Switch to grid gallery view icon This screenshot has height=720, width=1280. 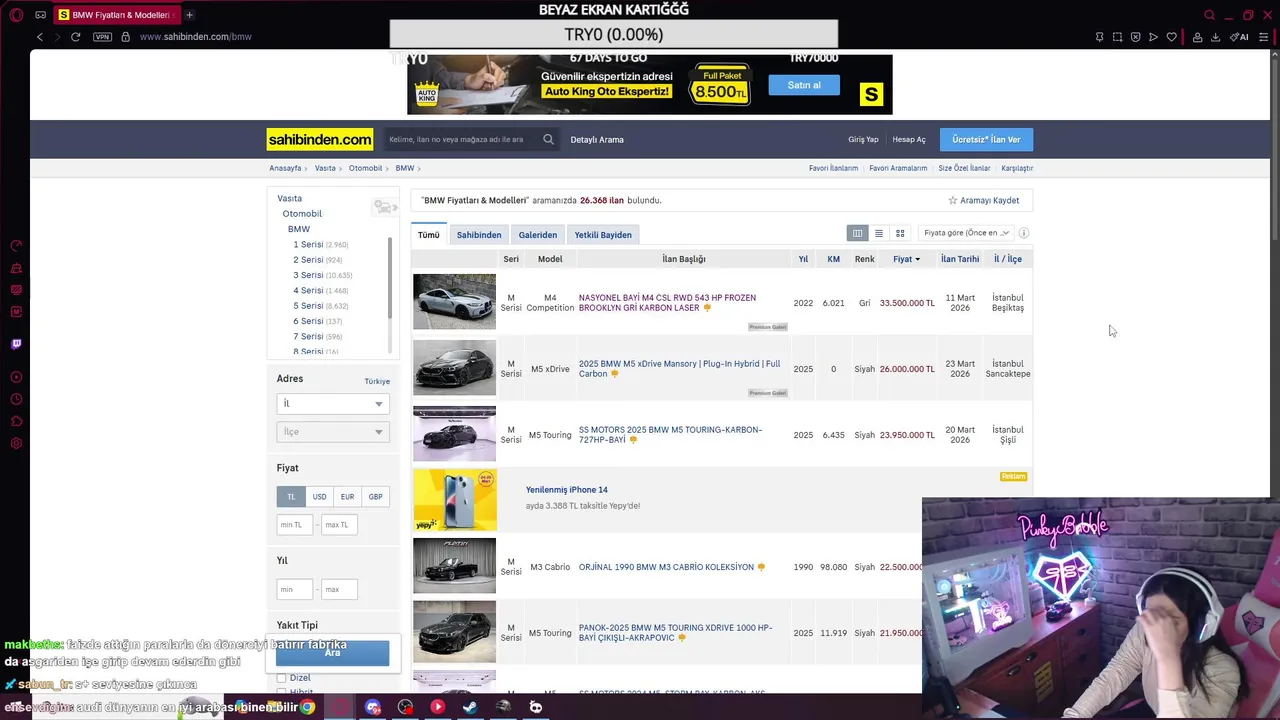(x=900, y=233)
